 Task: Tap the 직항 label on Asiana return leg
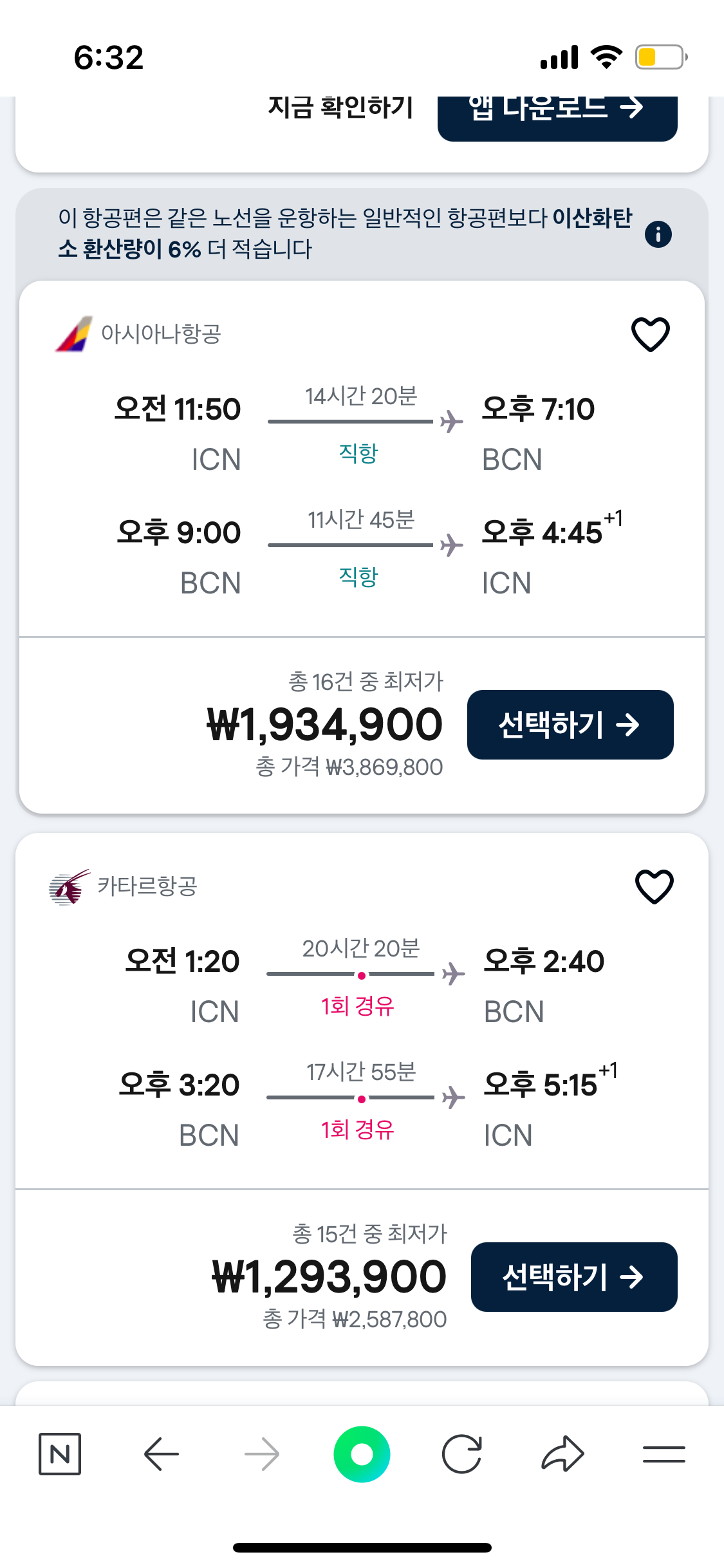pyautogui.click(x=358, y=577)
